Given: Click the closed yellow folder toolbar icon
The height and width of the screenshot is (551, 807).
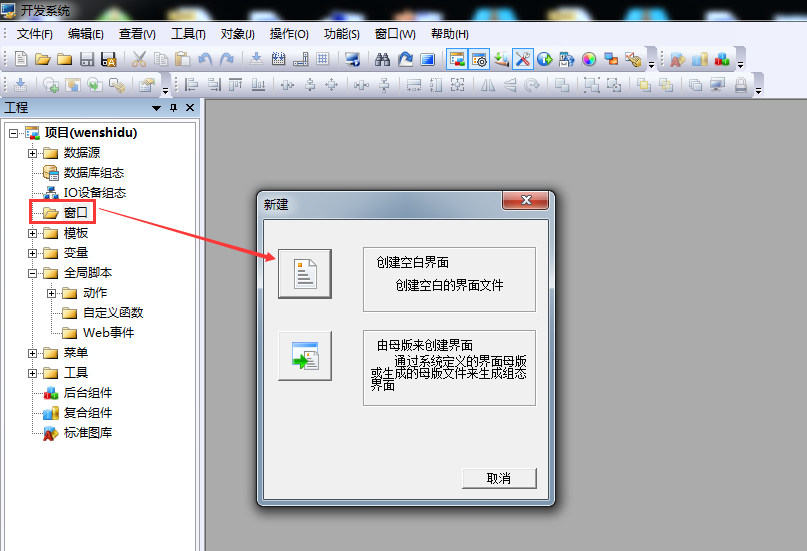Looking at the screenshot, I should pyautogui.click(x=64, y=59).
